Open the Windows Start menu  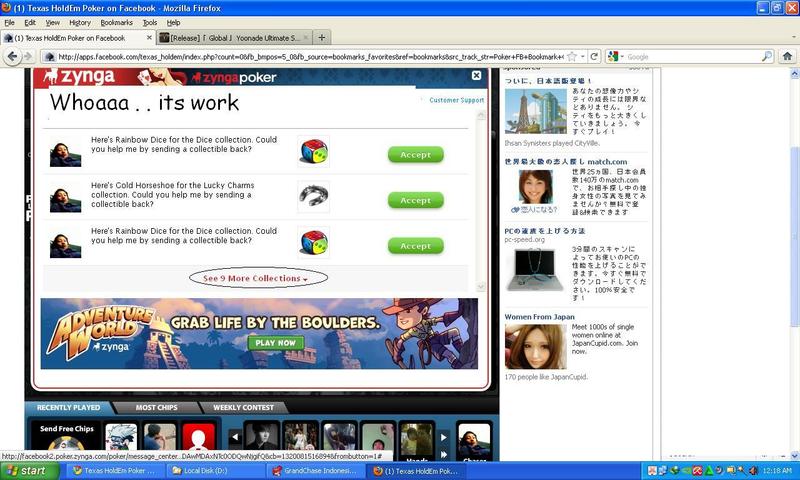pos(30,471)
